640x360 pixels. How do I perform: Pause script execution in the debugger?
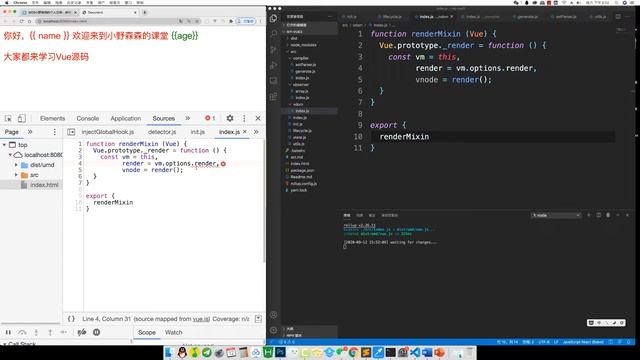[x=8, y=332]
